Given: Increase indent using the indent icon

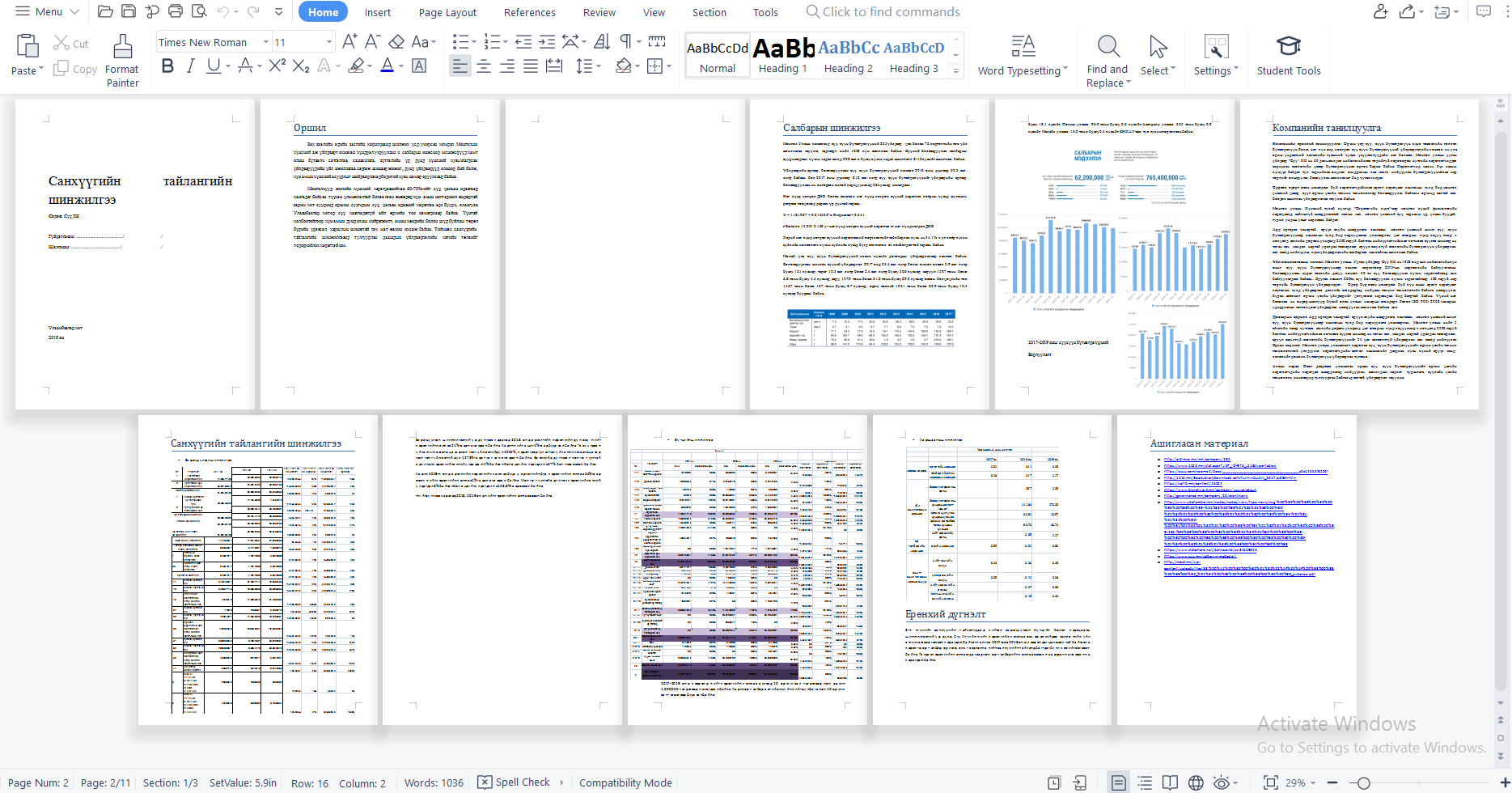Looking at the screenshot, I should click(x=547, y=41).
